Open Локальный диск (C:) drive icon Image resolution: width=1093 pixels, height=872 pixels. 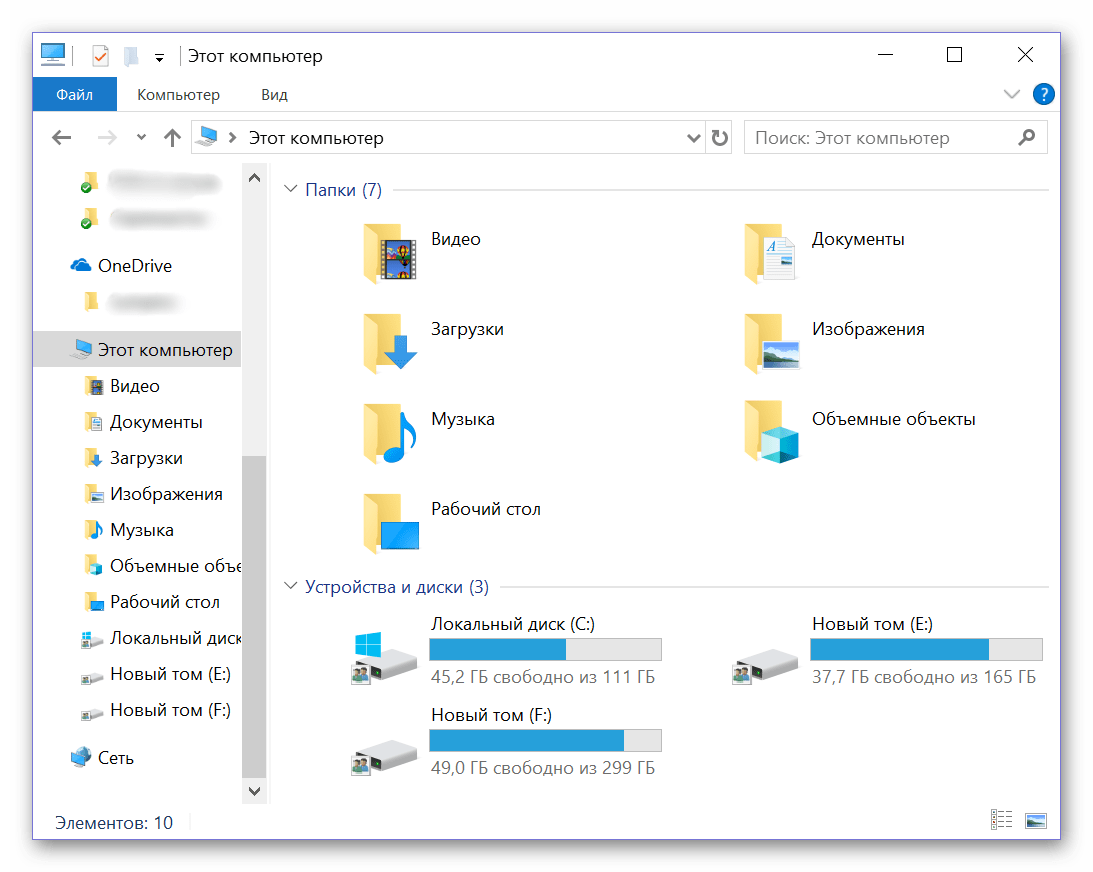coord(385,657)
